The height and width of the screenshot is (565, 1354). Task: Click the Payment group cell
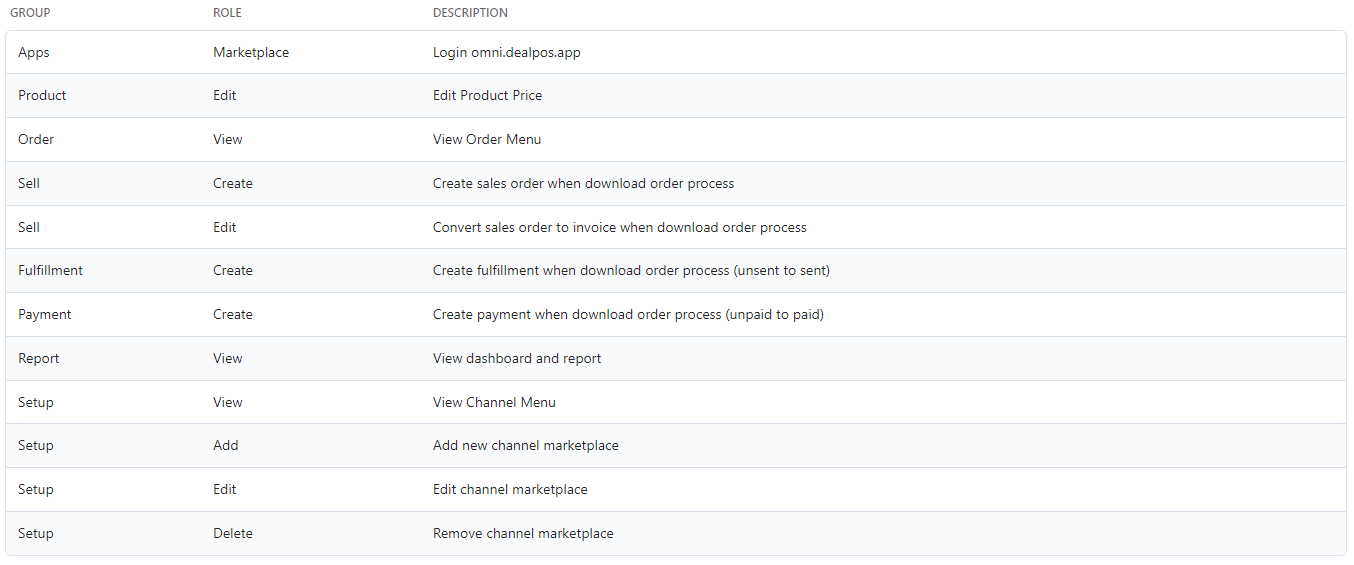[x=45, y=314]
